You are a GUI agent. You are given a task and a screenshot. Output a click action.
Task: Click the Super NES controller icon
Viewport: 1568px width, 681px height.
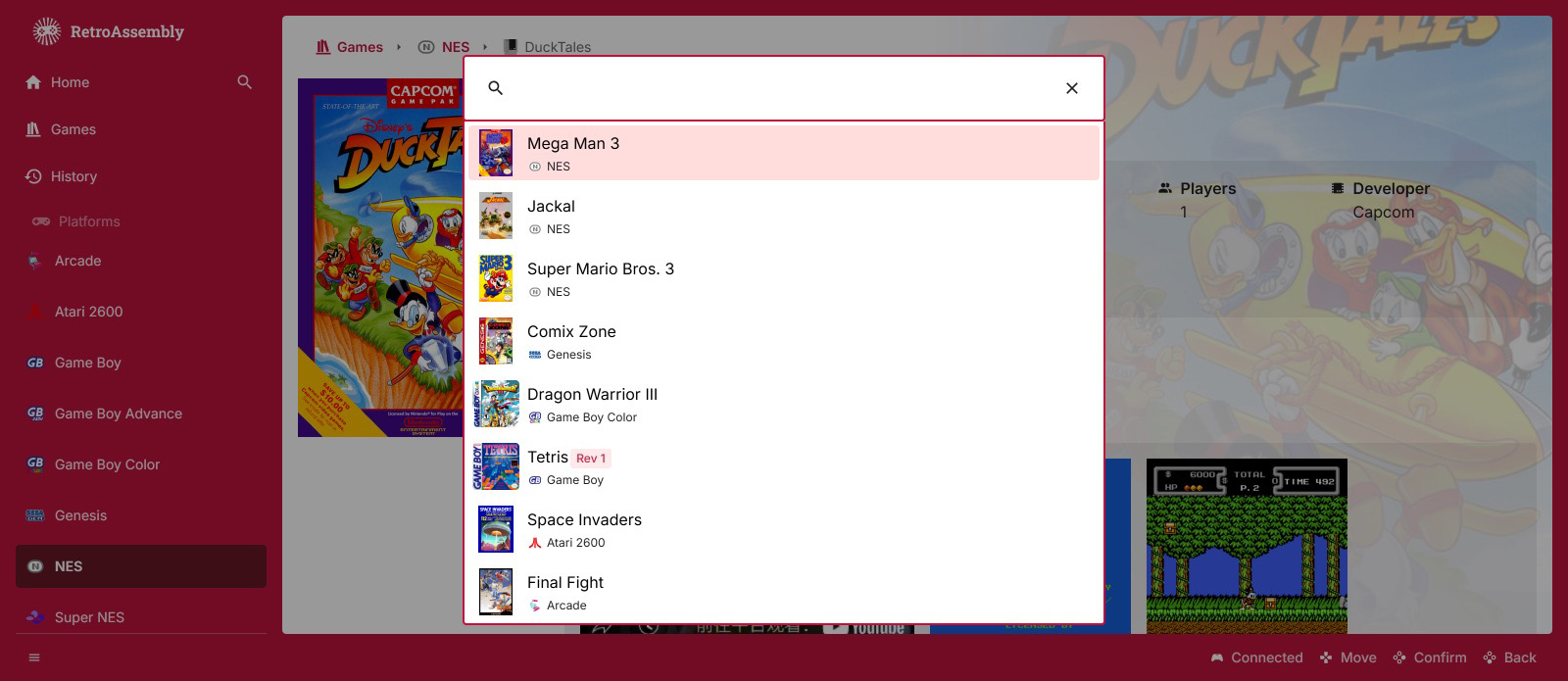tap(35, 617)
